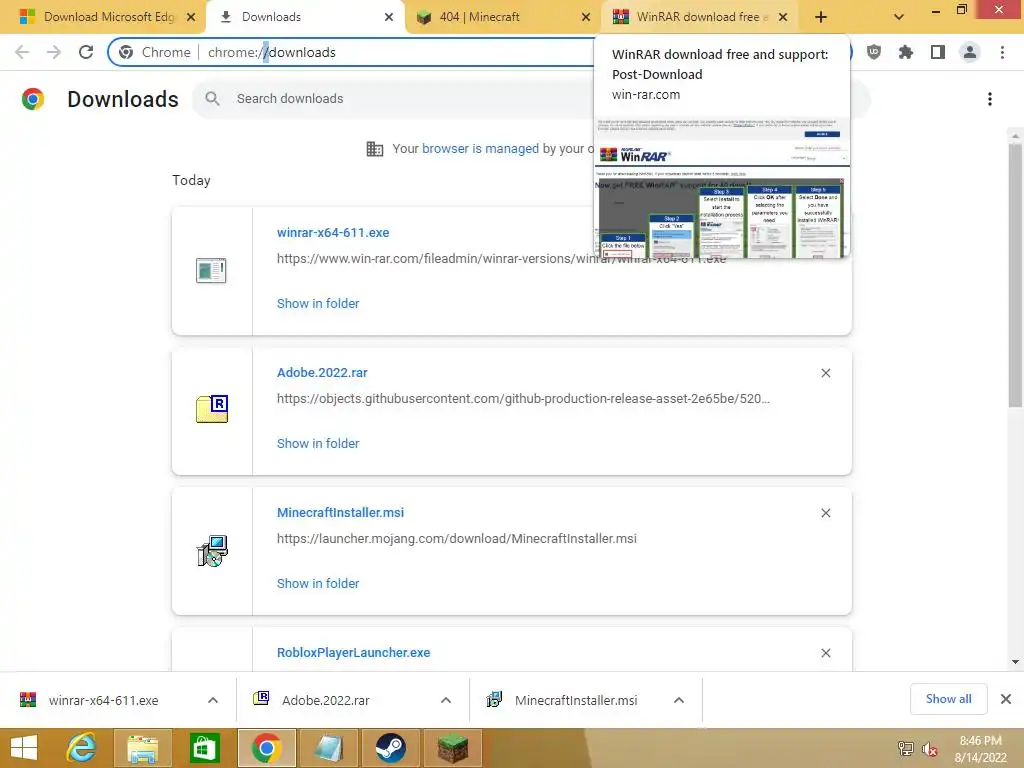
Task: Open Minecraft from the taskbar
Action: click(x=453, y=748)
